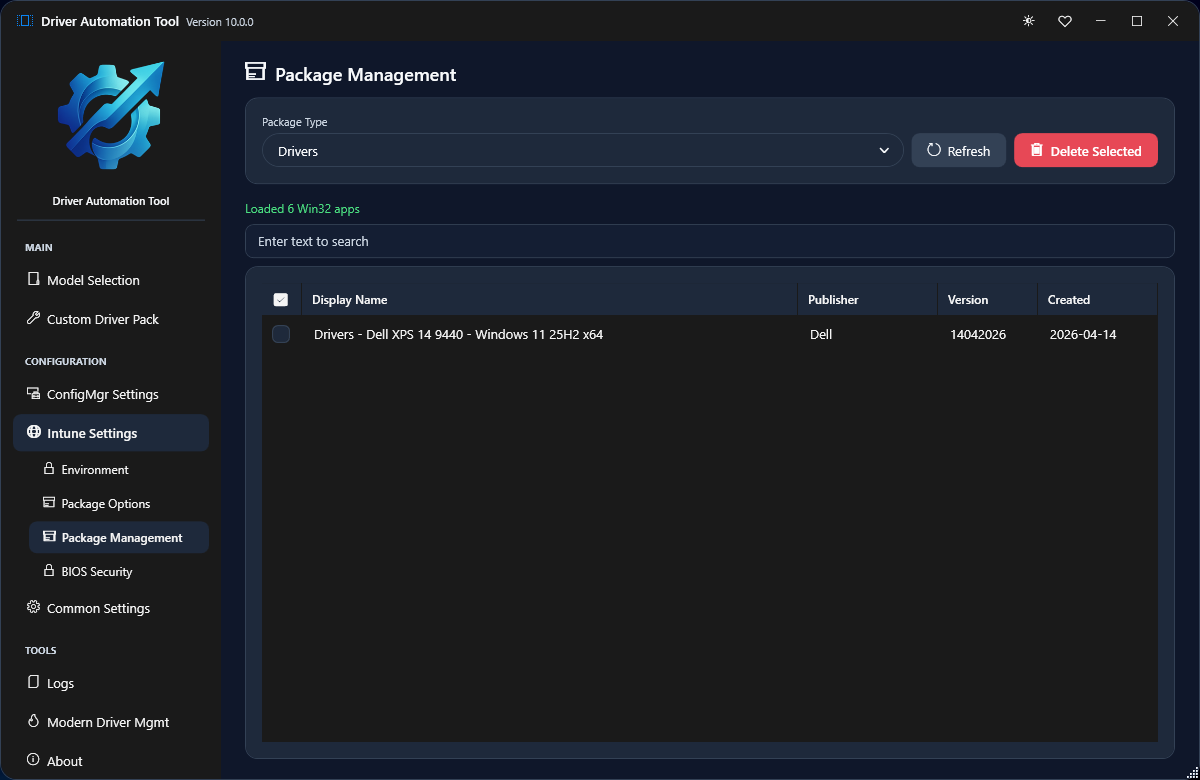Select 'Drivers - Dell XPS 14 9440' row text
Image resolution: width=1200 pixels, height=780 pixels.
pos(458,334)
